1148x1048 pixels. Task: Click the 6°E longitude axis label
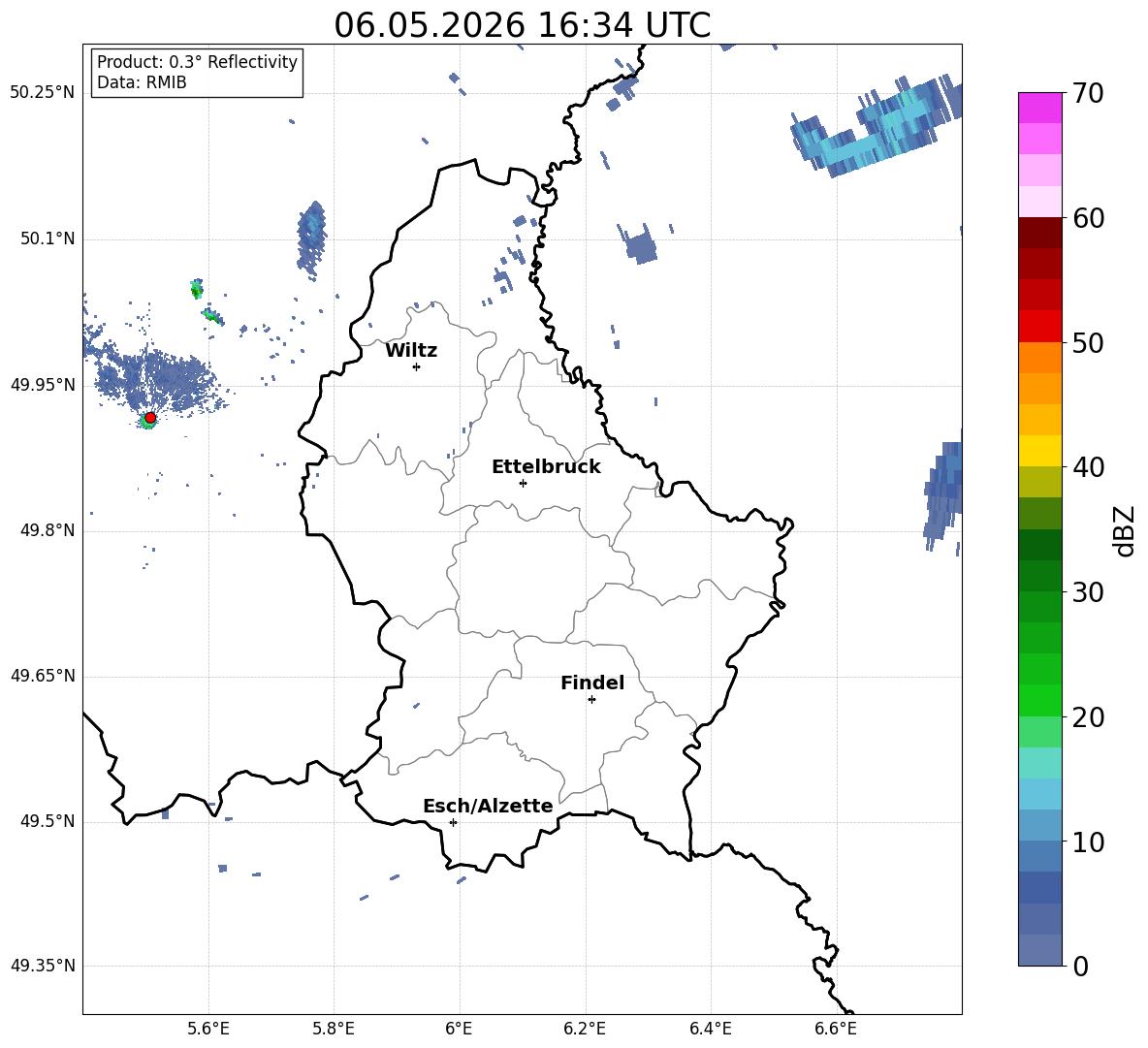[x=459, y=1029]
